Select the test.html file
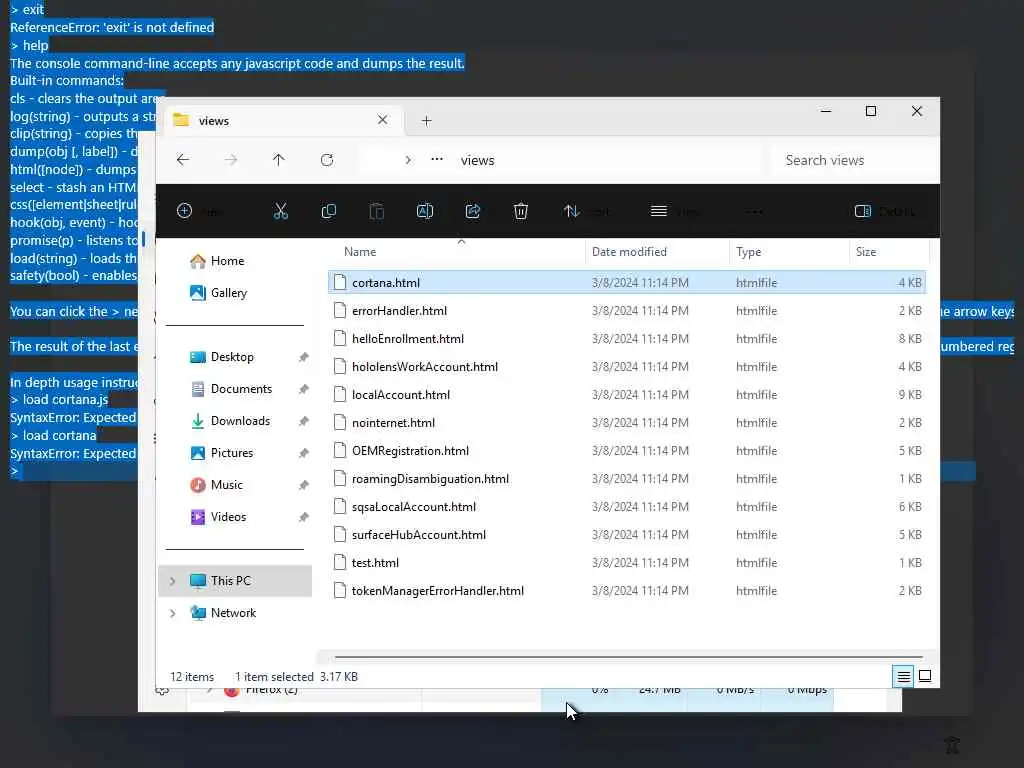1024x768 pixels. point(627,562)
